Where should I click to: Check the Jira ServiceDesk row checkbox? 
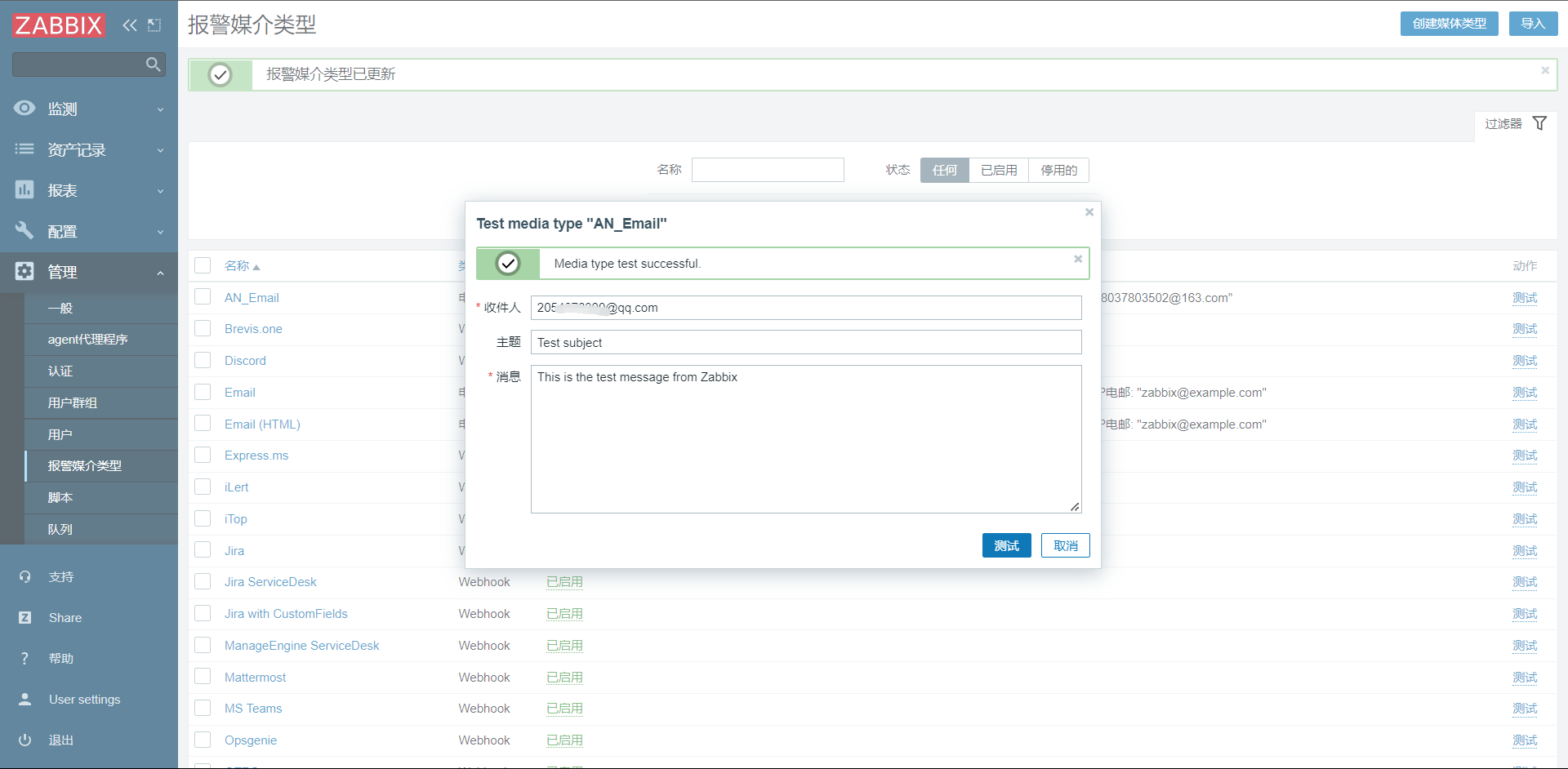tap(203, 581)
